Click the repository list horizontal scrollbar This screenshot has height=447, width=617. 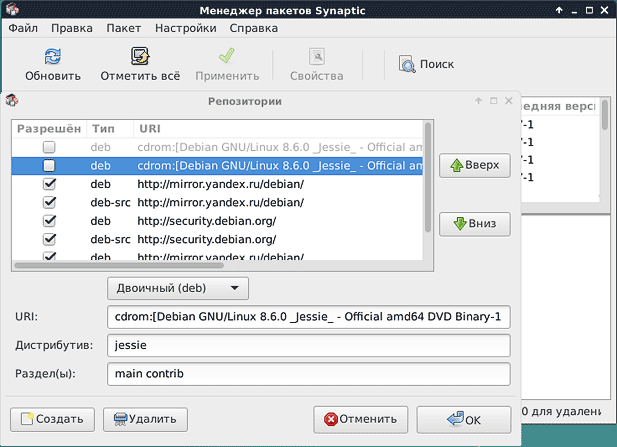[119, 265]
